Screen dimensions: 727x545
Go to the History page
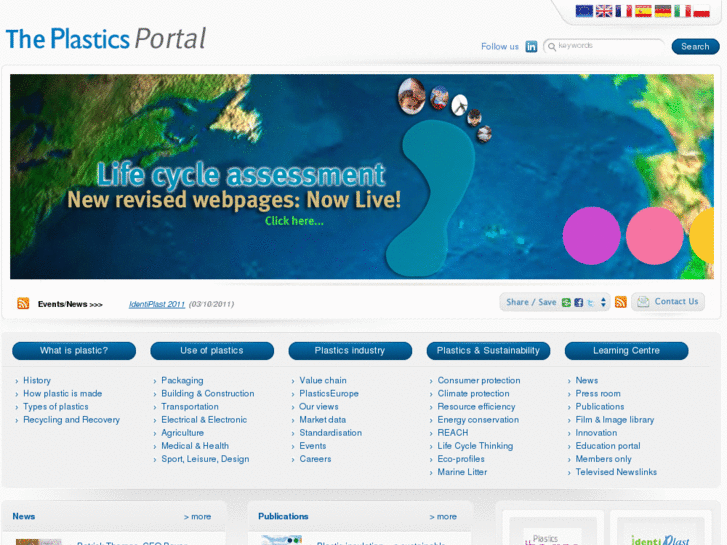click(37, 380)
